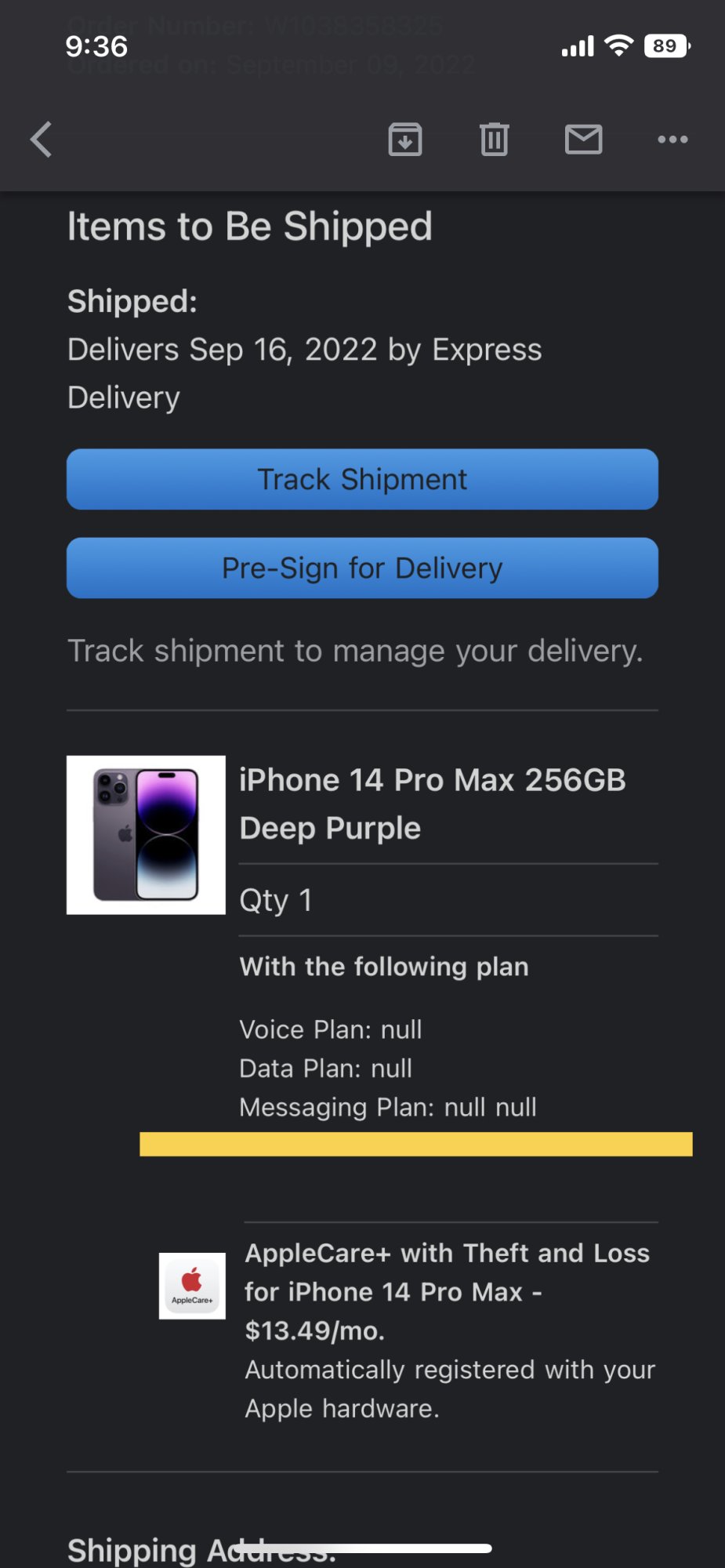Tap the AppleCare+ with Theft and Loss text
Image resolution: width=725 pixels, height=1568 pixels.
click(448, 1253)
